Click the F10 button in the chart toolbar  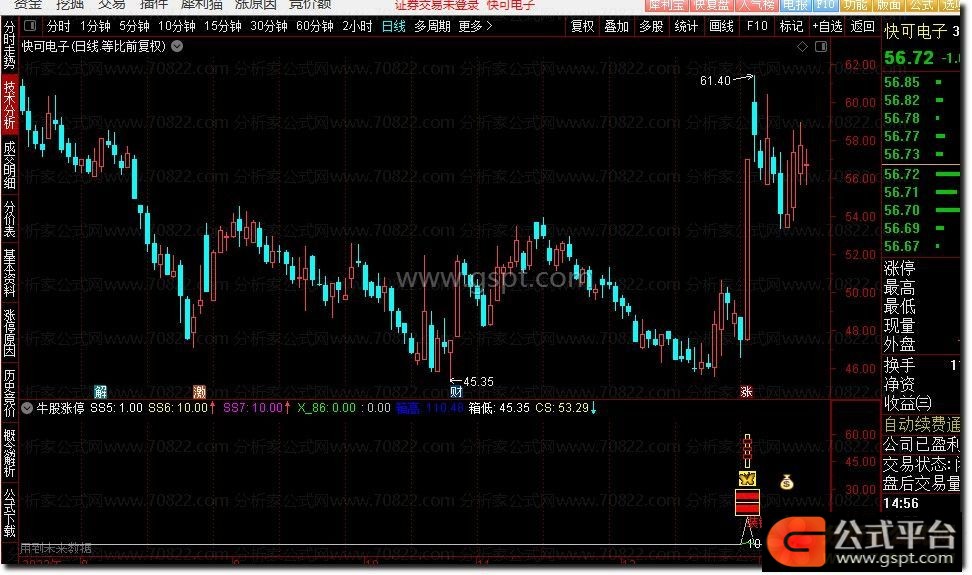pos(757,26)
